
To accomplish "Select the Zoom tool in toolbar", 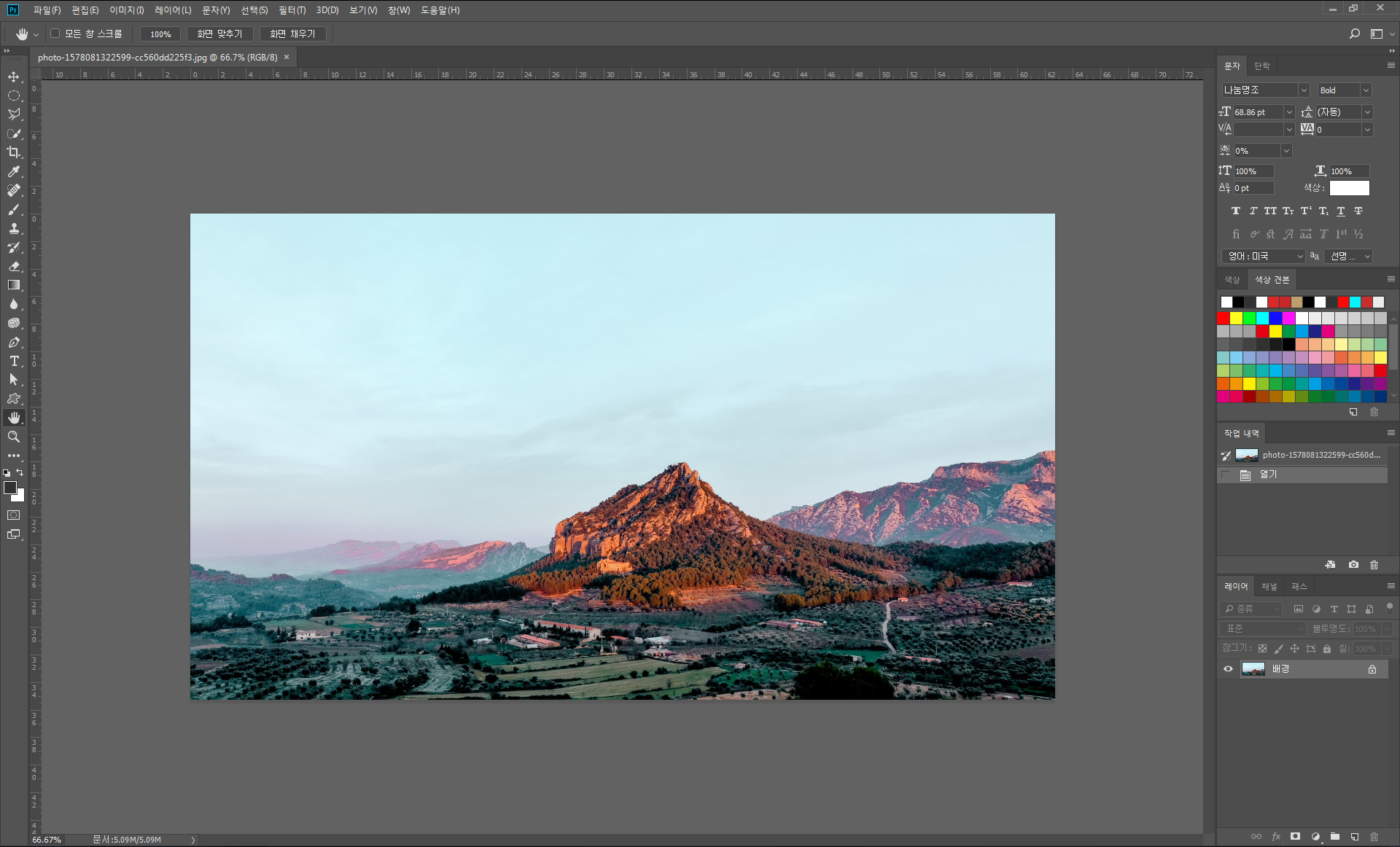I will pyautogui.click(x=14, y=437).
